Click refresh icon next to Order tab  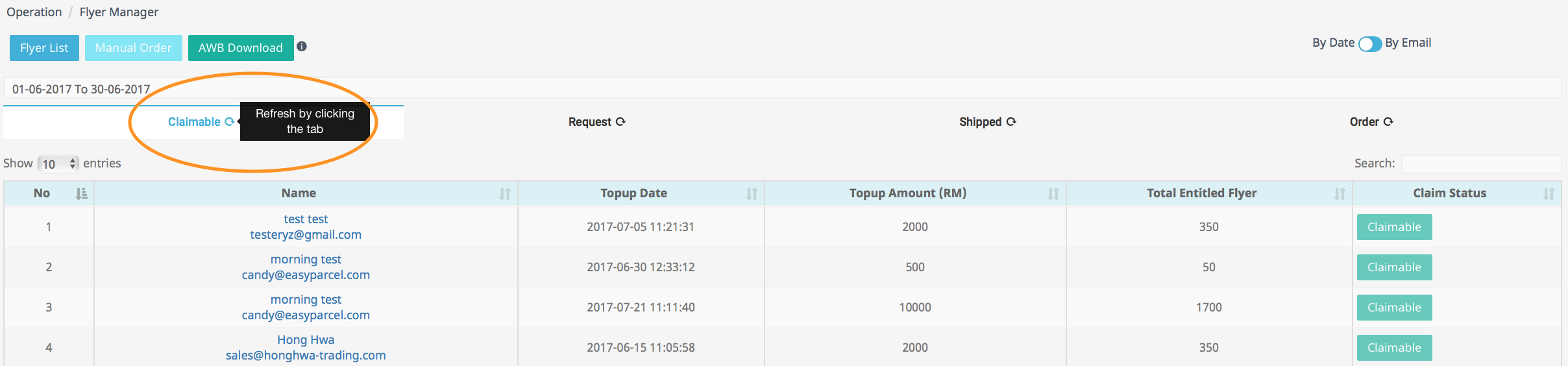tap(1388, 121)
